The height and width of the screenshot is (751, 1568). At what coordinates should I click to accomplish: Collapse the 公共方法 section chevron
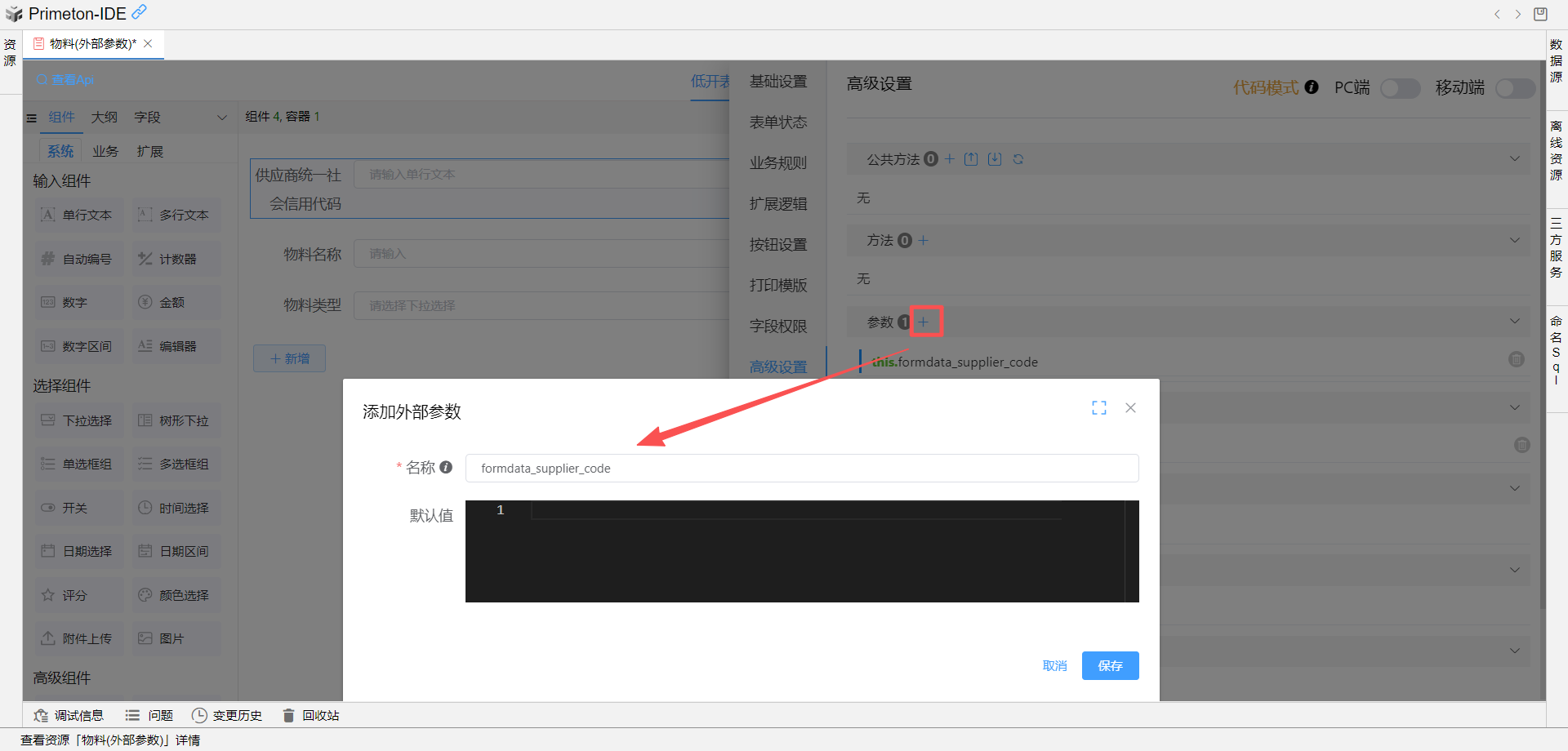pos(1514,159)
